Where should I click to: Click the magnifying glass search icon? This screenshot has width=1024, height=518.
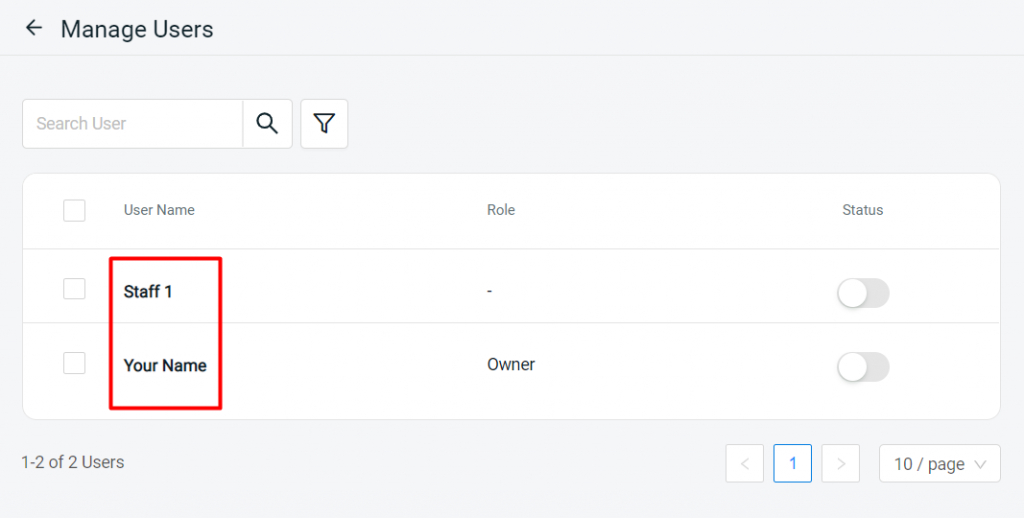coord(267,123)
